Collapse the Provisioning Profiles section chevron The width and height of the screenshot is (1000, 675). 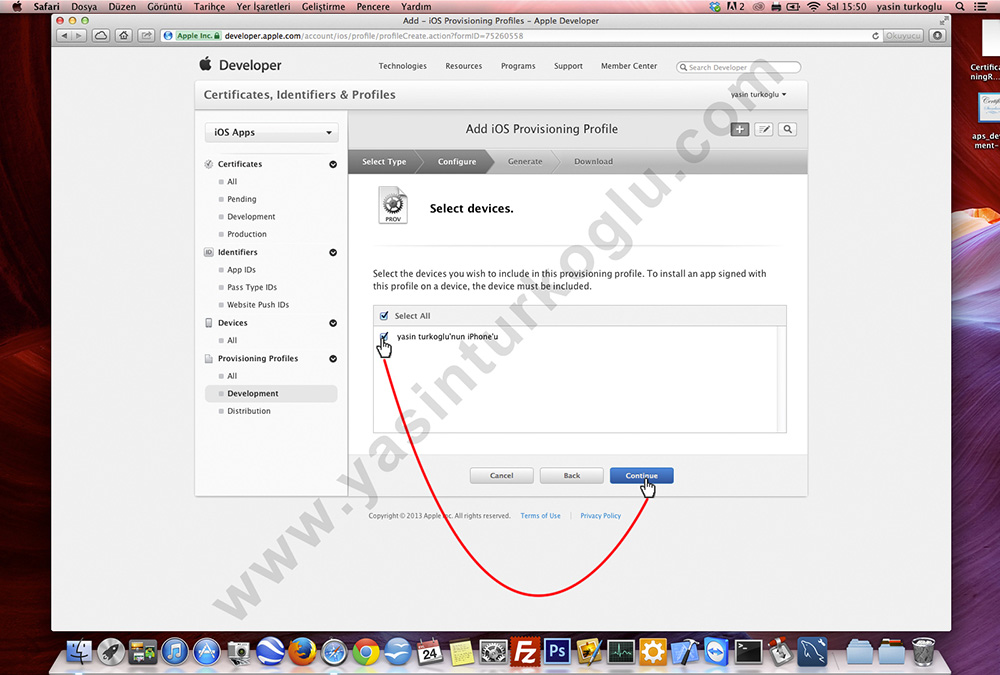[333, 359]
